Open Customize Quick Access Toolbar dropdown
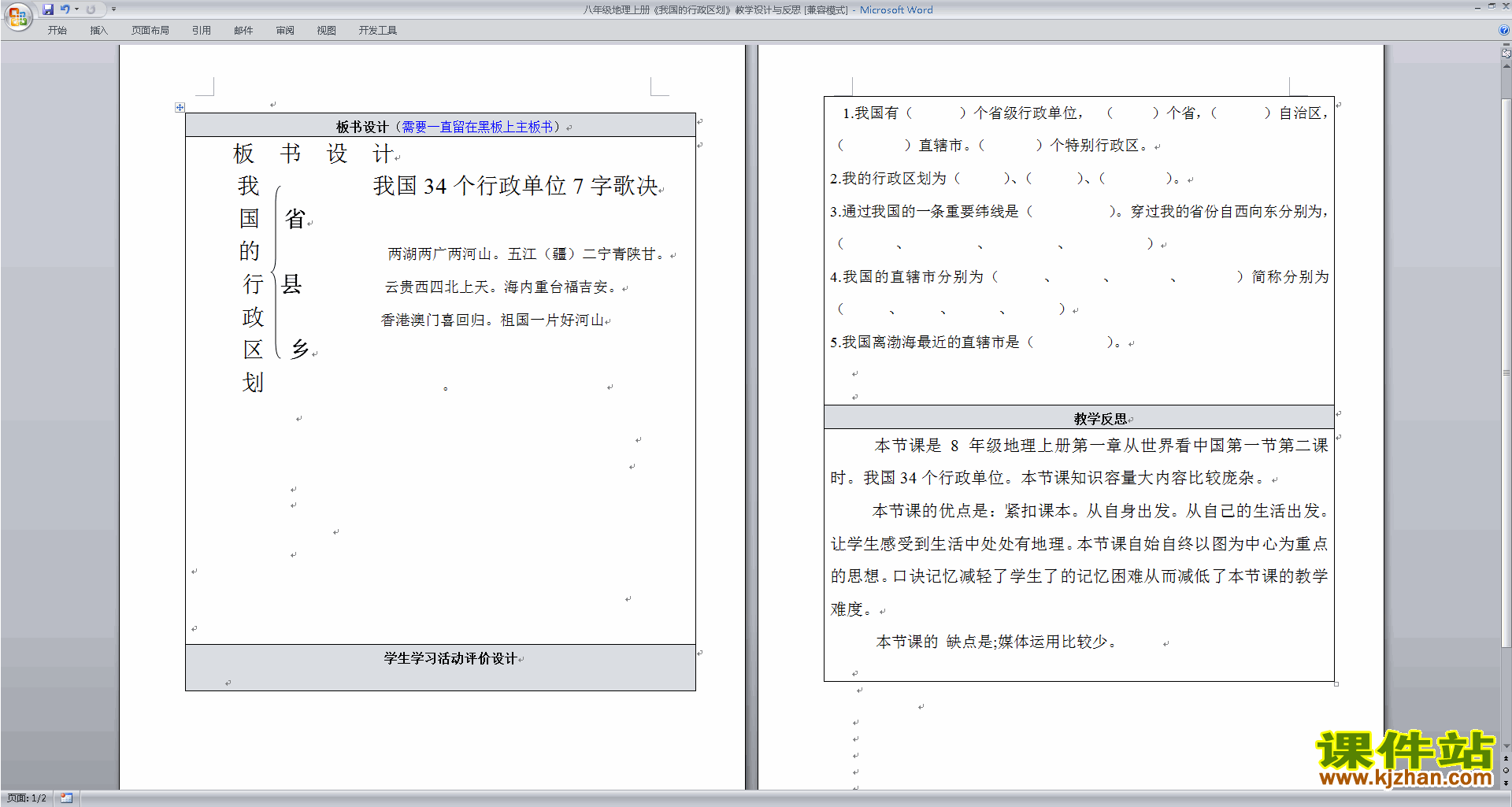 [113, 9]
